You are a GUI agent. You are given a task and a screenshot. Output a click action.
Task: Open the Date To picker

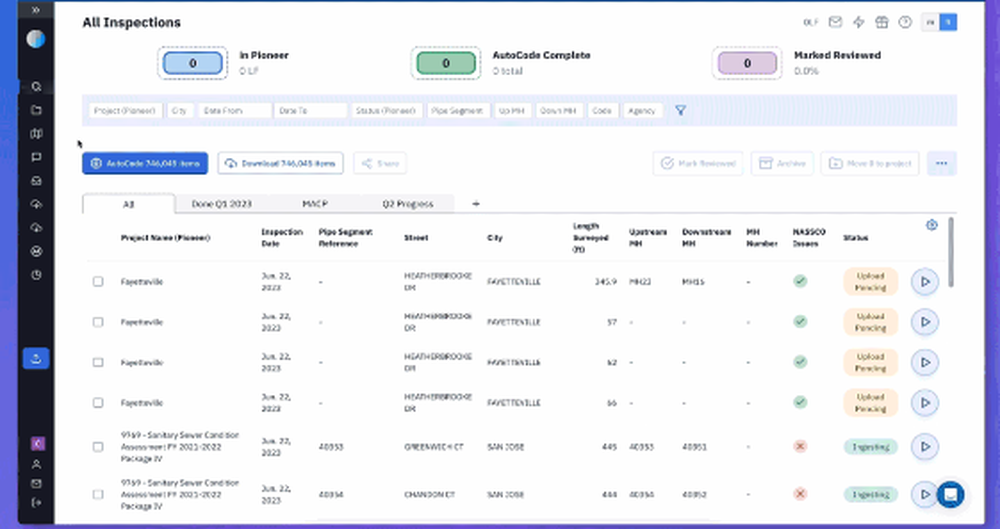tap(311, 110)
